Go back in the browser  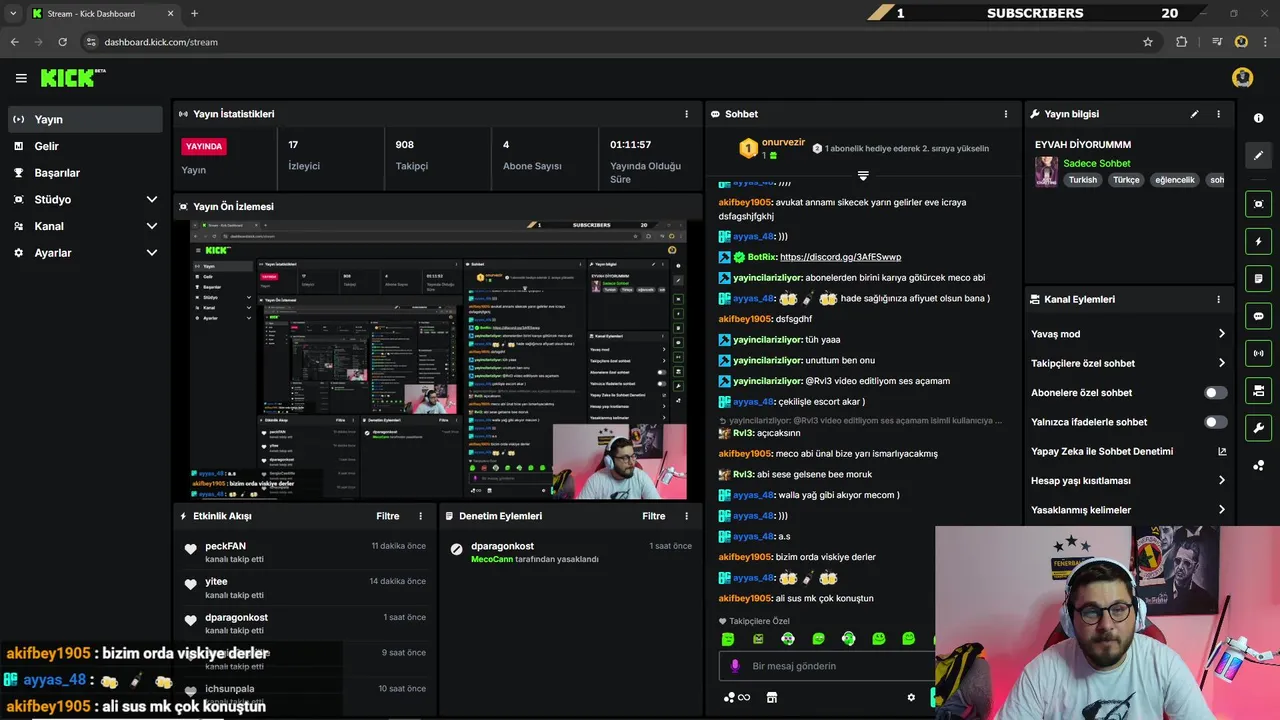click(x=14, y=42)
